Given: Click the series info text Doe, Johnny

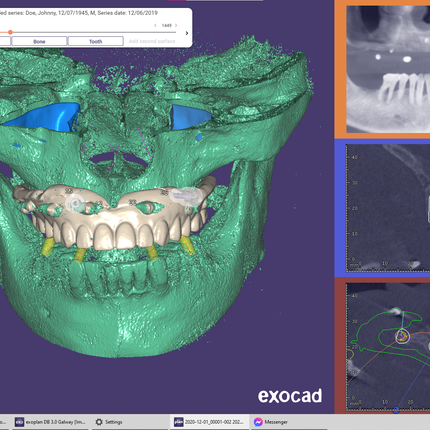Looking at the screenshot, I should (79, 13).
